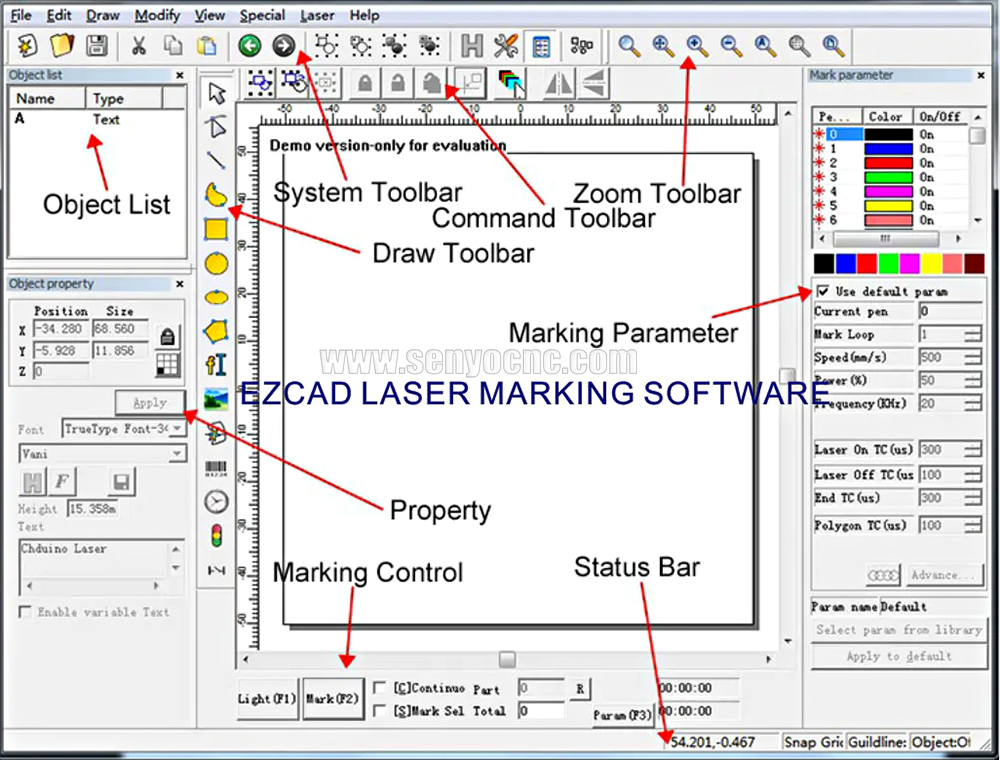Screen dimensions: 1000x760
Task: Click Select param from library button
Action: [899, 630]
